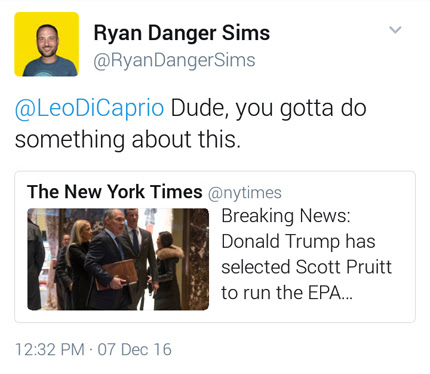The image size is (430, 374).
Task: Open the @LeoDiCaprio mention
Action: [x=89, y=108]
